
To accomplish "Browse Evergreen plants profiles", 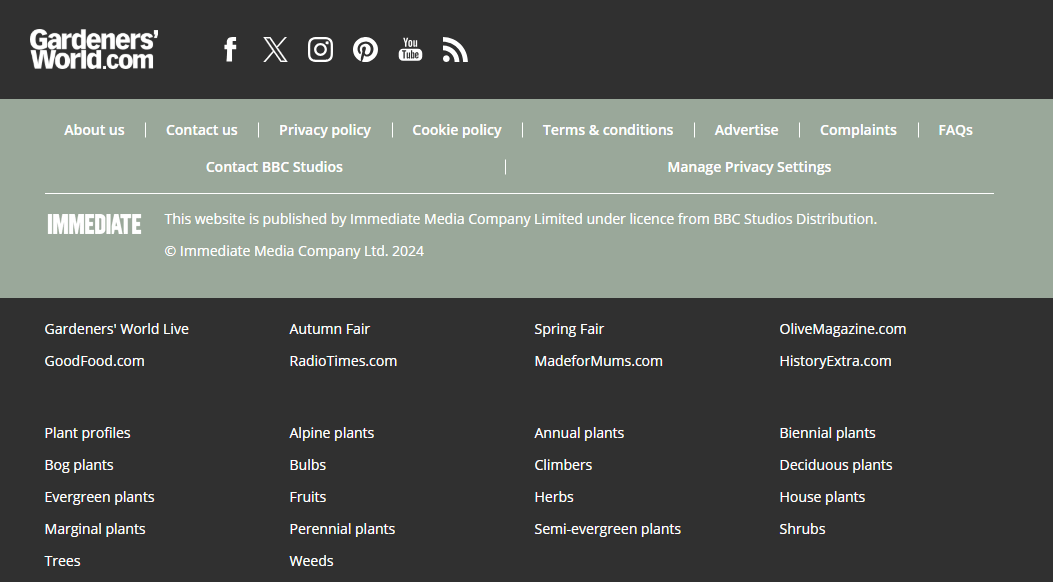I will coord(99,496).
